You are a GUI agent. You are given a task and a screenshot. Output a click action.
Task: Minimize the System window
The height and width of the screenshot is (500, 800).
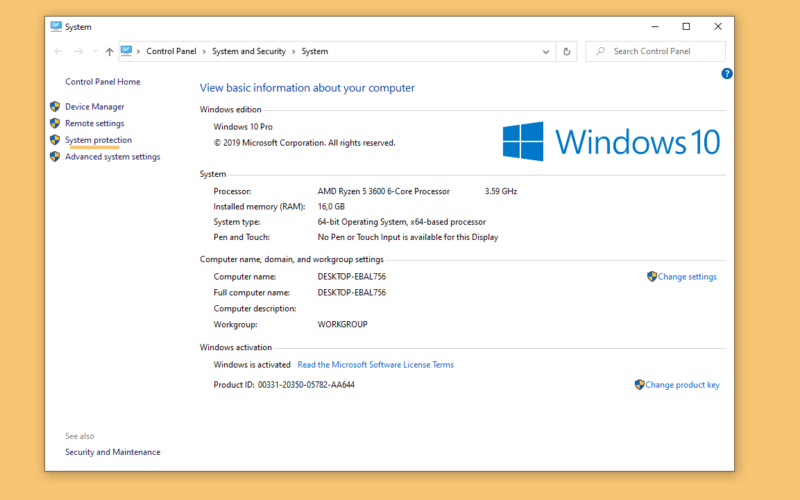(655, 27)
